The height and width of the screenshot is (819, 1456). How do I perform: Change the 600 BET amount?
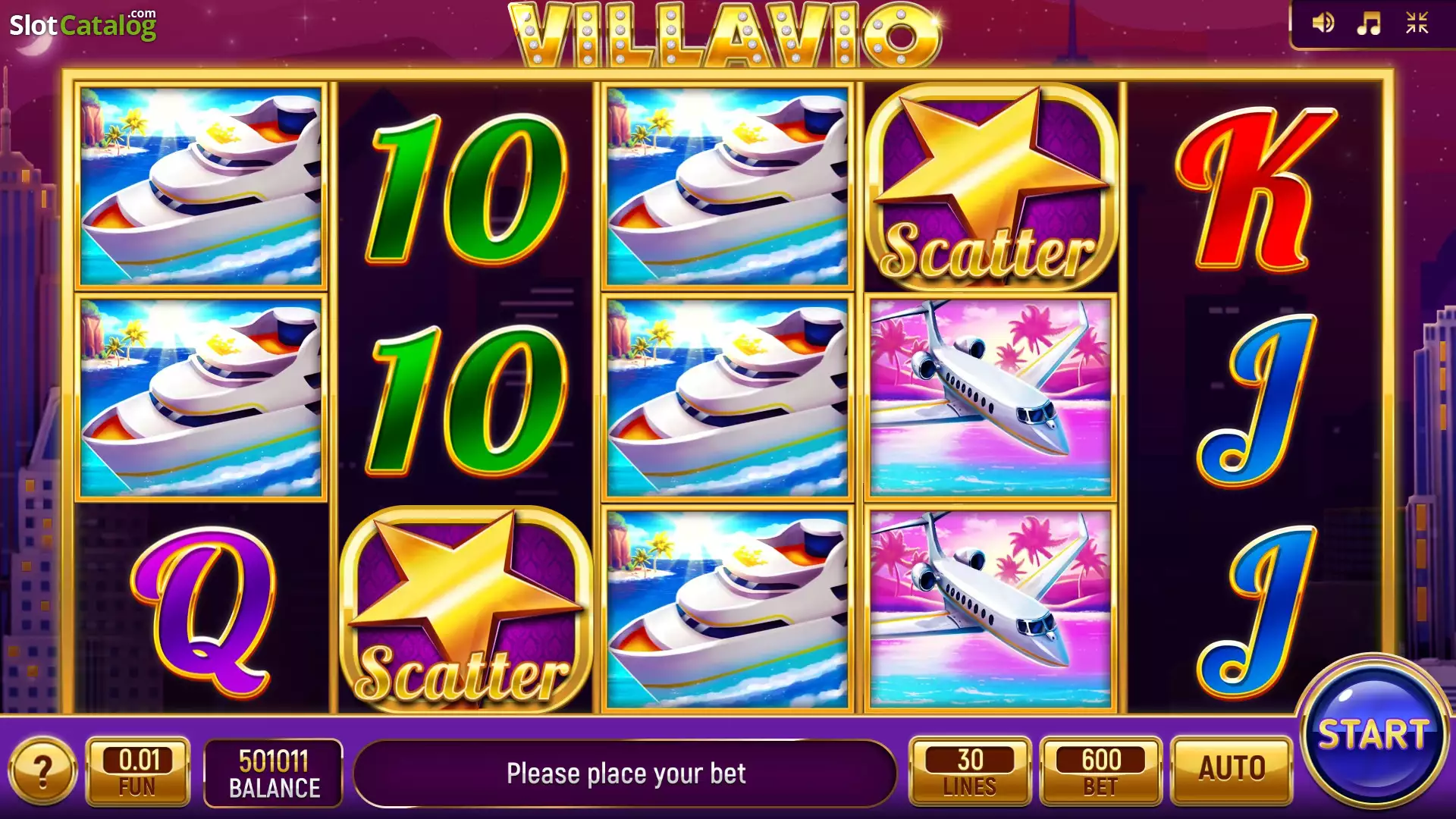tap(1100, 770)
